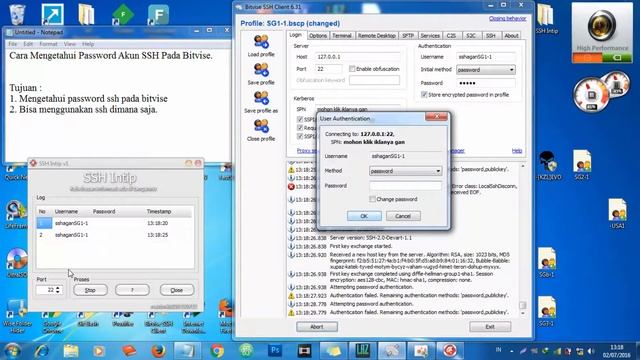Open the blue F desktop shortcut
The height and width of the screenshot is (360, 640).
(x=158, y=15)
